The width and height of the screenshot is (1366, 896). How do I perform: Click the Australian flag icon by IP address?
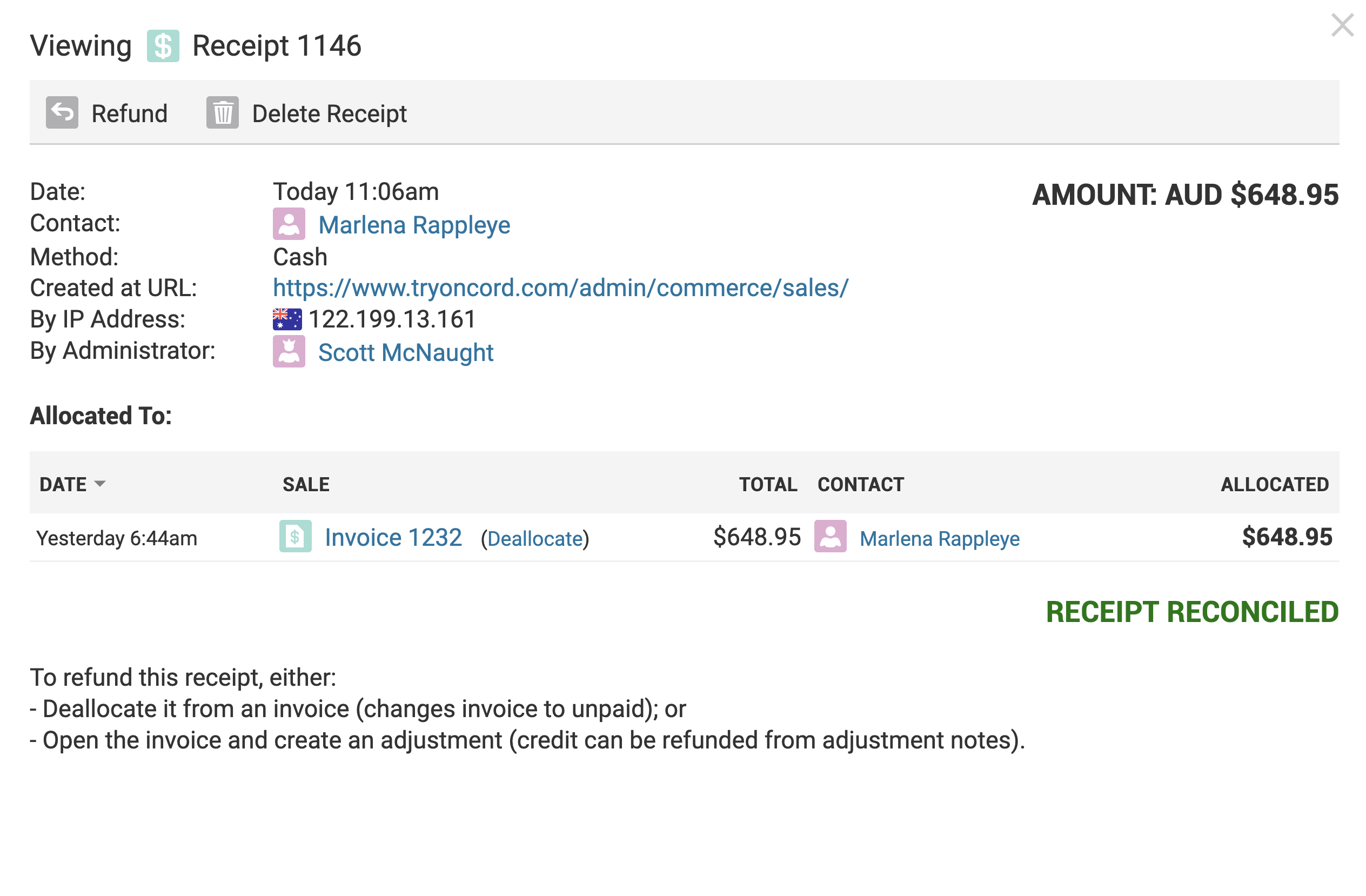click(x=287, y=319)
